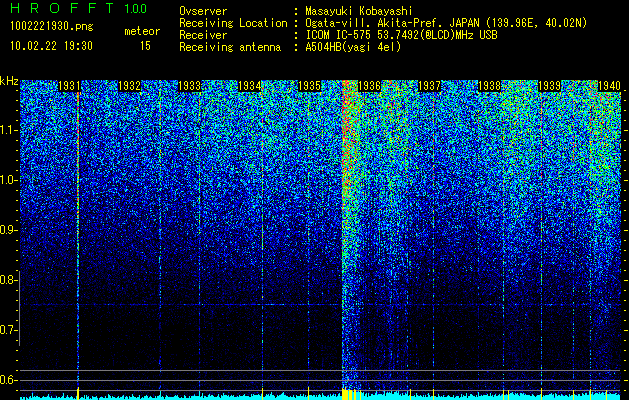
Task: Click the version number 1.0.0
Action: (x=135, y=8)
